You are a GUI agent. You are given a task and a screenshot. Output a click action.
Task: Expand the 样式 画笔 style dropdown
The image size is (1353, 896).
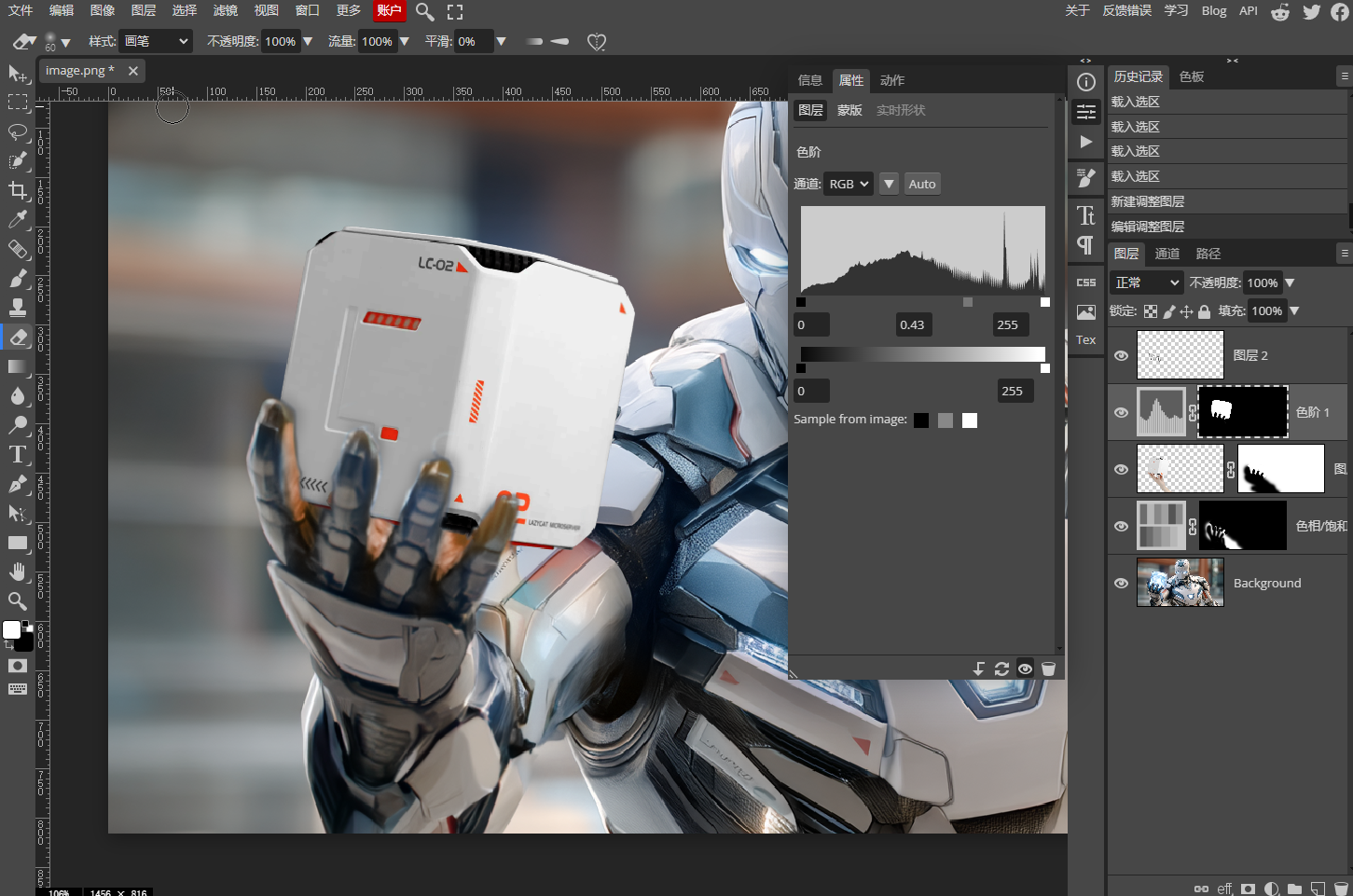[x=156, y=41]
